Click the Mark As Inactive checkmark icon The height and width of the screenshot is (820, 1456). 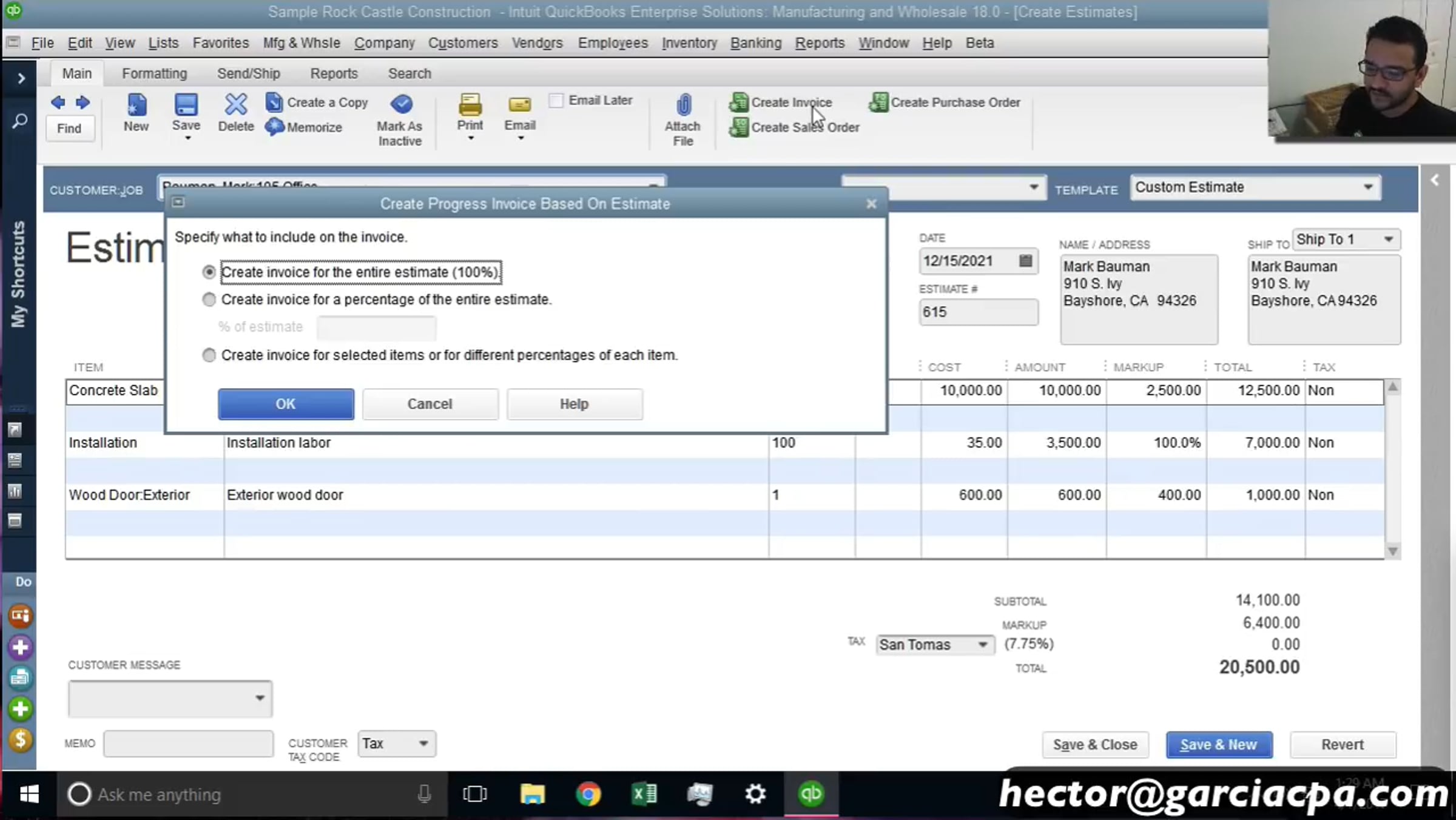[400, 104]
